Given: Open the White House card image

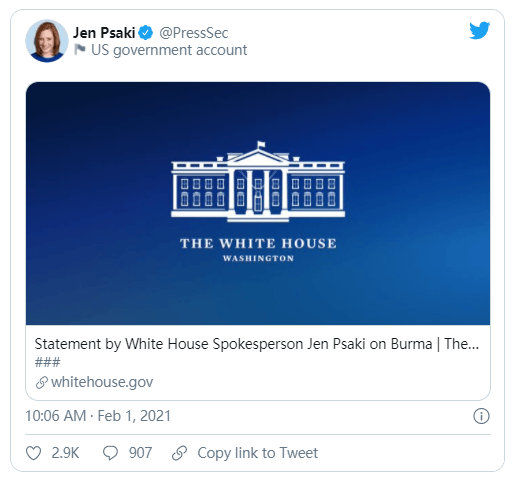Looking at the screenshot, I should point(258,203).
